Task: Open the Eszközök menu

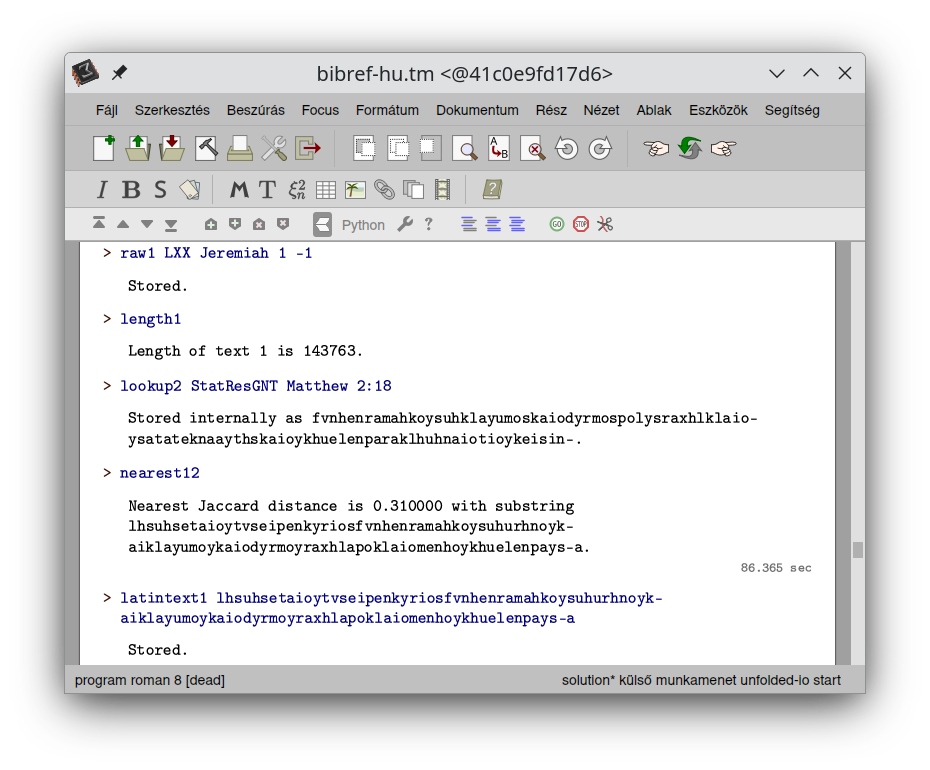Action: [x=718, y=110]
